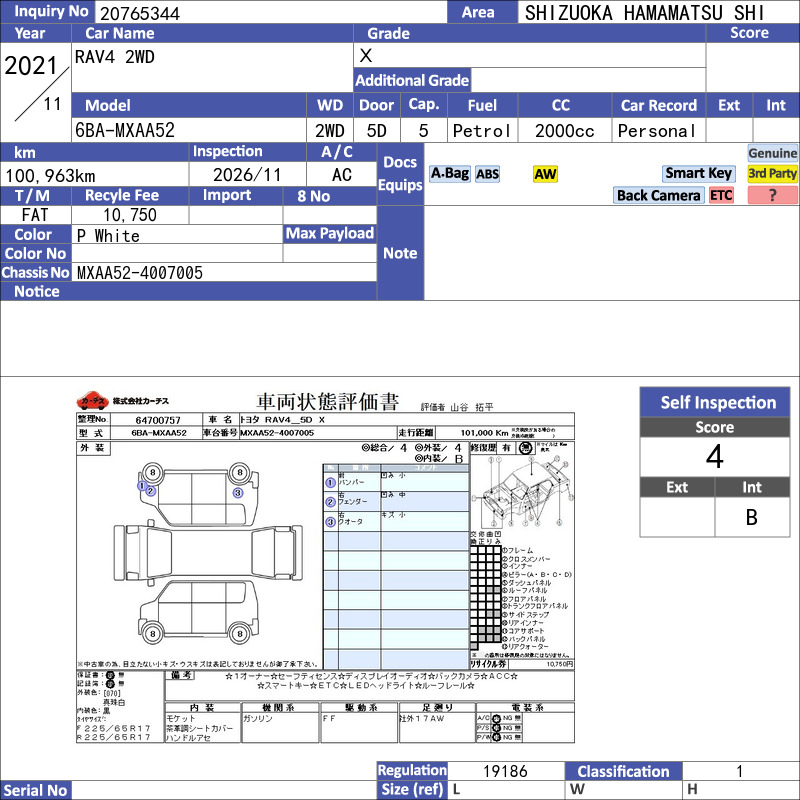The image size is (800, 800).
Task: Select the Area value SHIZUOKA HAMAMATSU SHI
Action: point(645,13)
